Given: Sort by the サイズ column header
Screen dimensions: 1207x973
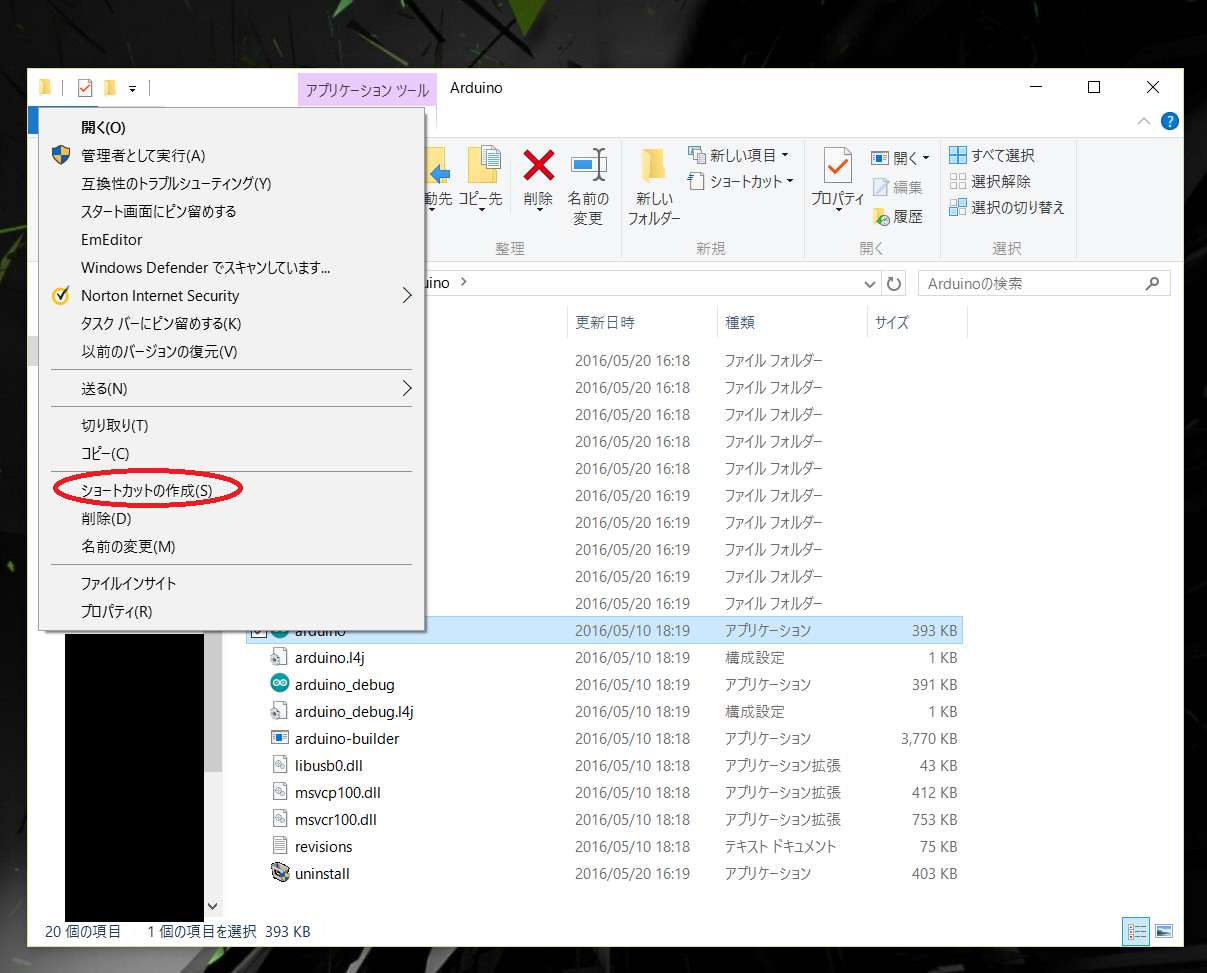Looking at the screenshot, I should (917, 322).
